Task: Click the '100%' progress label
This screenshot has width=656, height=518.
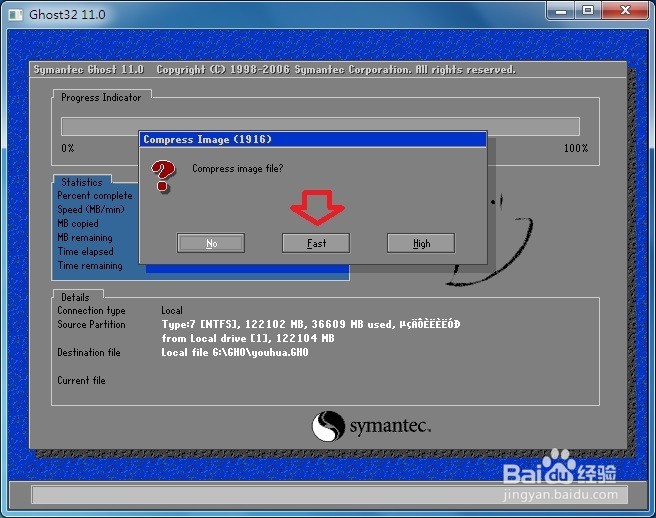Action: [x=576, y=148]
